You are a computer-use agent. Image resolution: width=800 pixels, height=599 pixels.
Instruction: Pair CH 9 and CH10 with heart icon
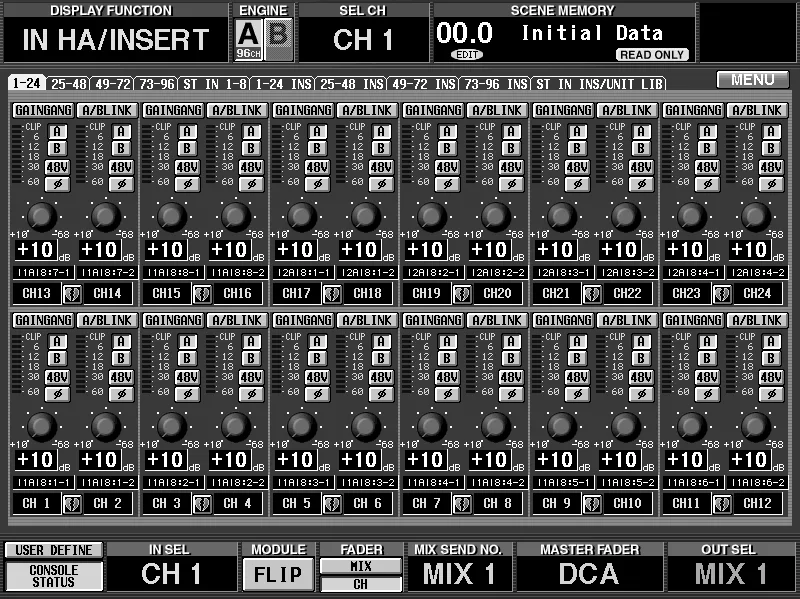[x=592, y=504]
